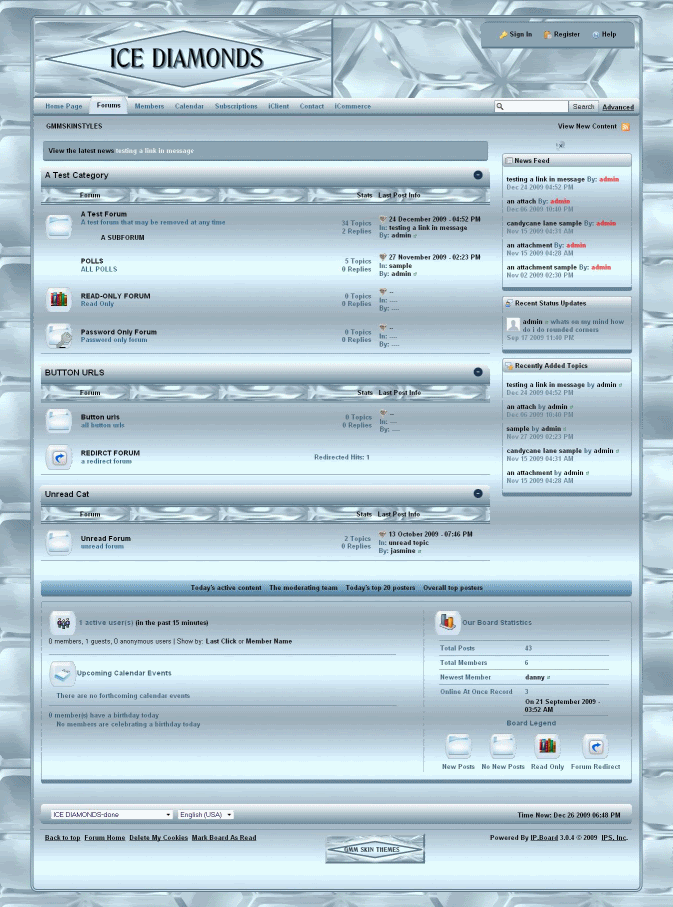Viewport: 673px width, 907px height.
Task: Click the Upcoming Calendar Events icon
Action: [62, 673]
